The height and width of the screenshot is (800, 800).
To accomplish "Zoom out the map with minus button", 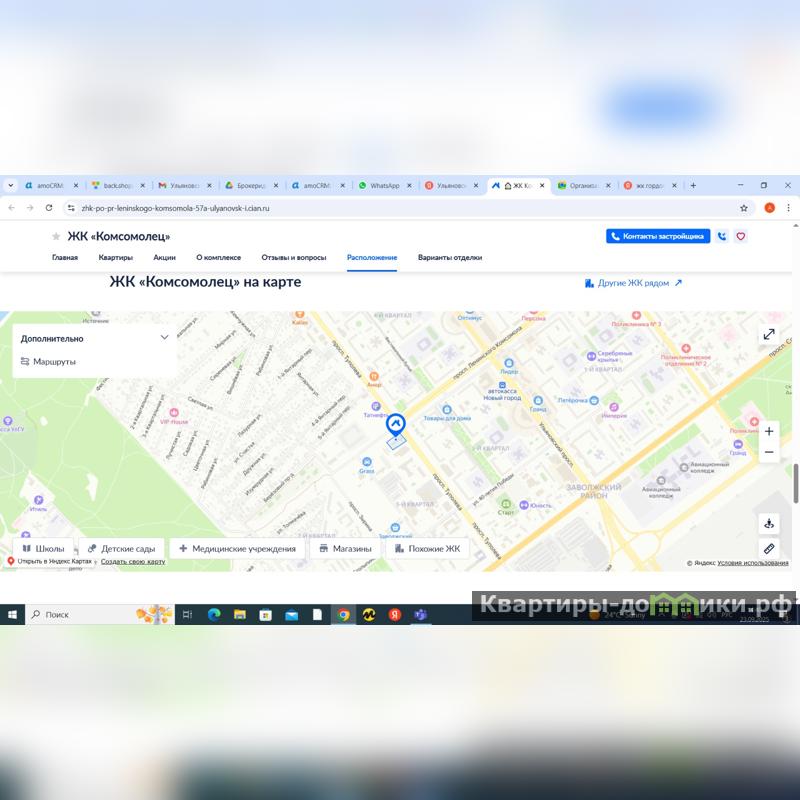I will click(x=769, y=452).
